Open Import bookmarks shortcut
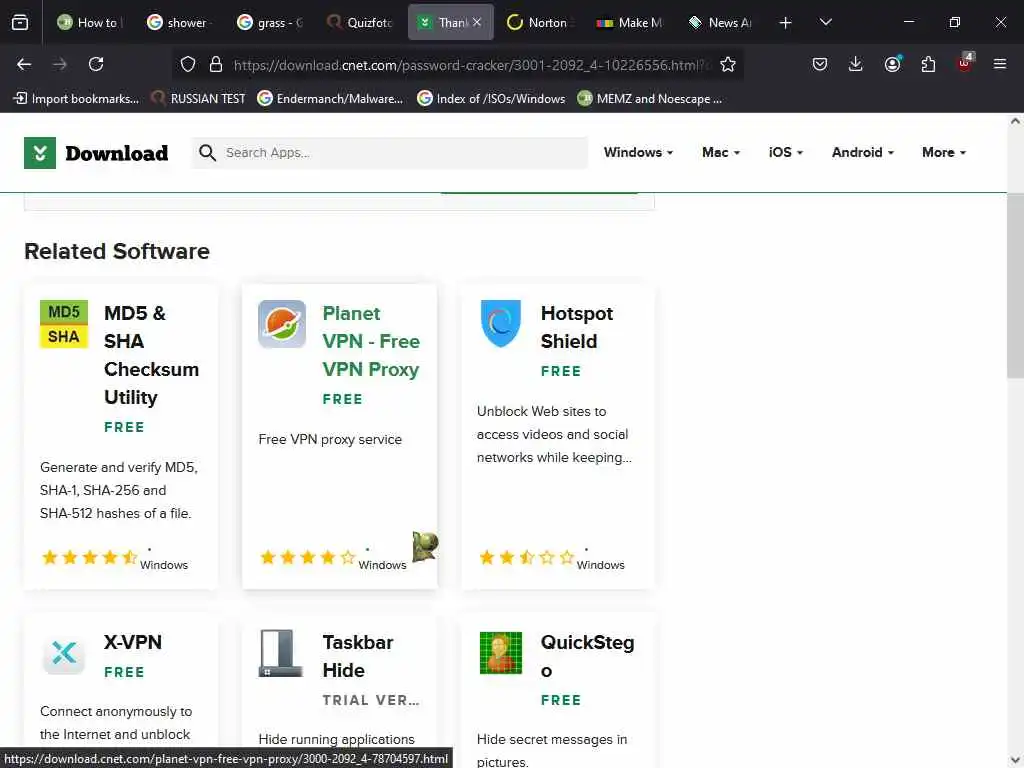Image resolution: width=1024 pixels, height=768 pixels. click(76, 99)
